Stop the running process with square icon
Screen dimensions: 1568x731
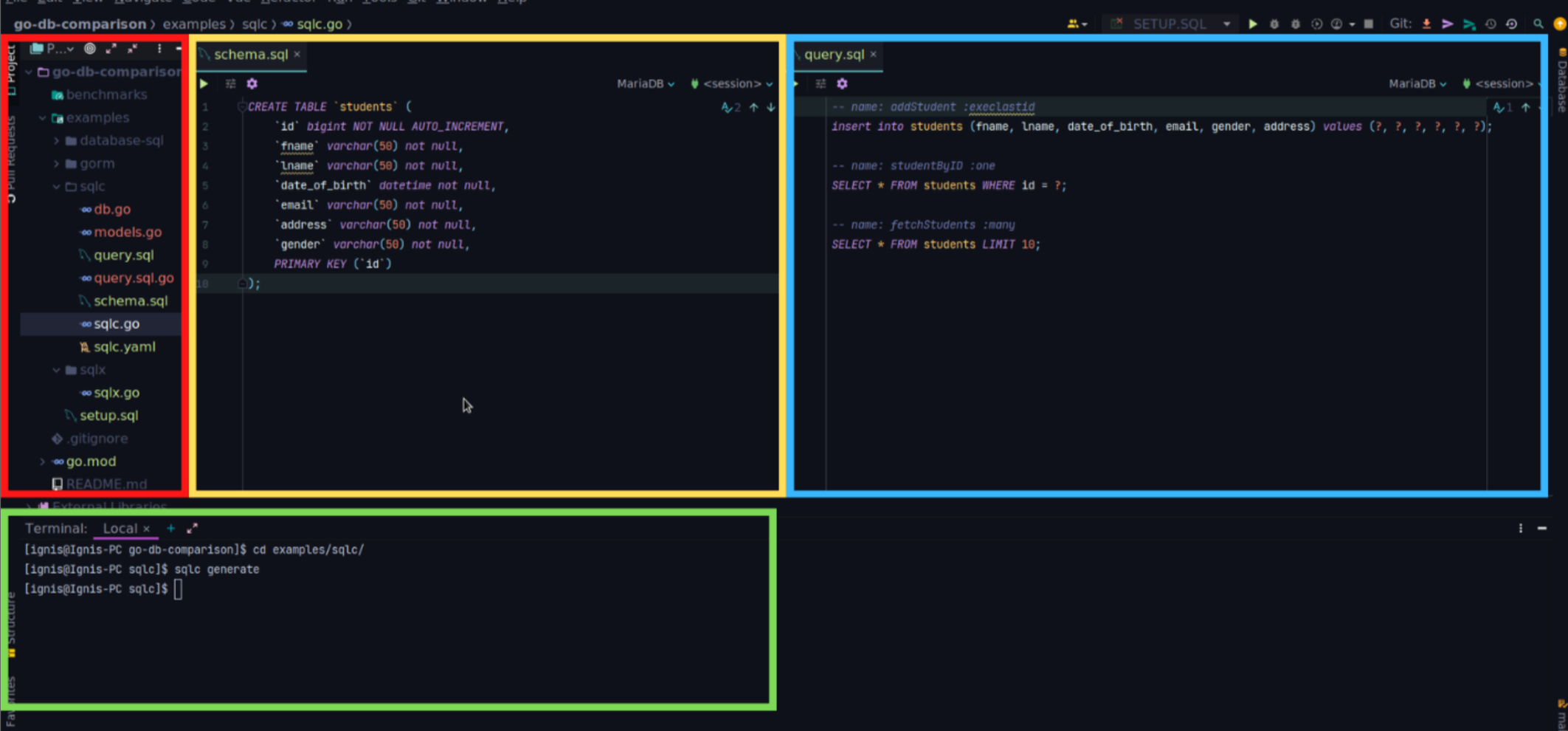1369,24
